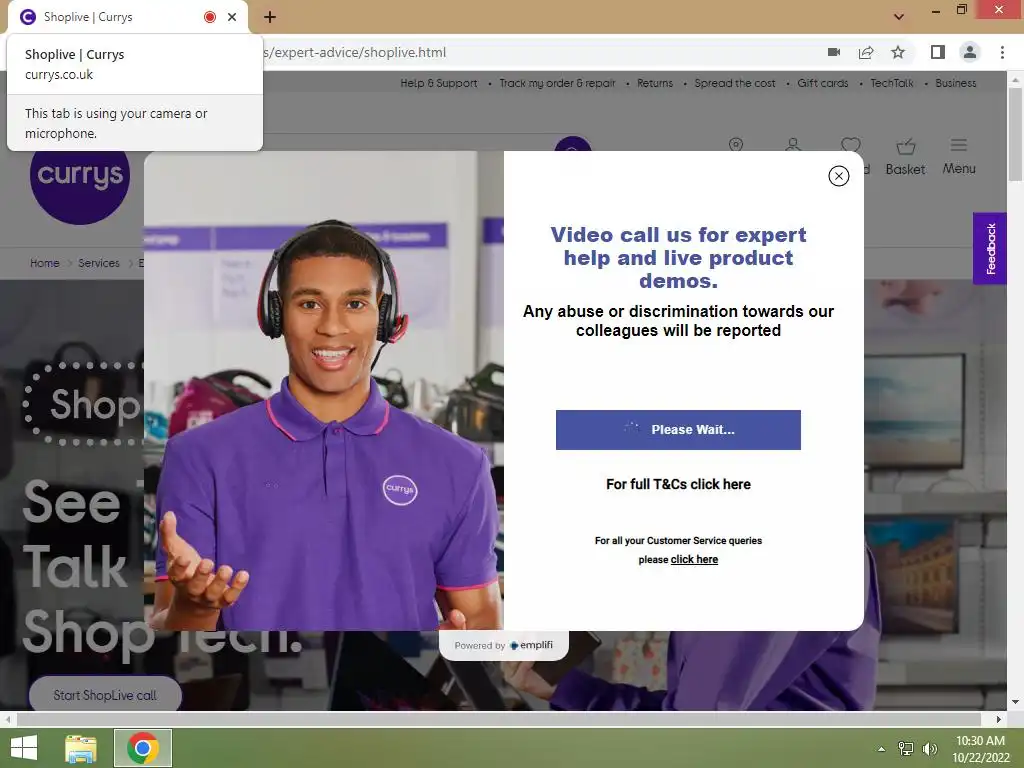1024x768 pixels.
Task: Open the store locator pin icon
Action: tap(736, 145)
